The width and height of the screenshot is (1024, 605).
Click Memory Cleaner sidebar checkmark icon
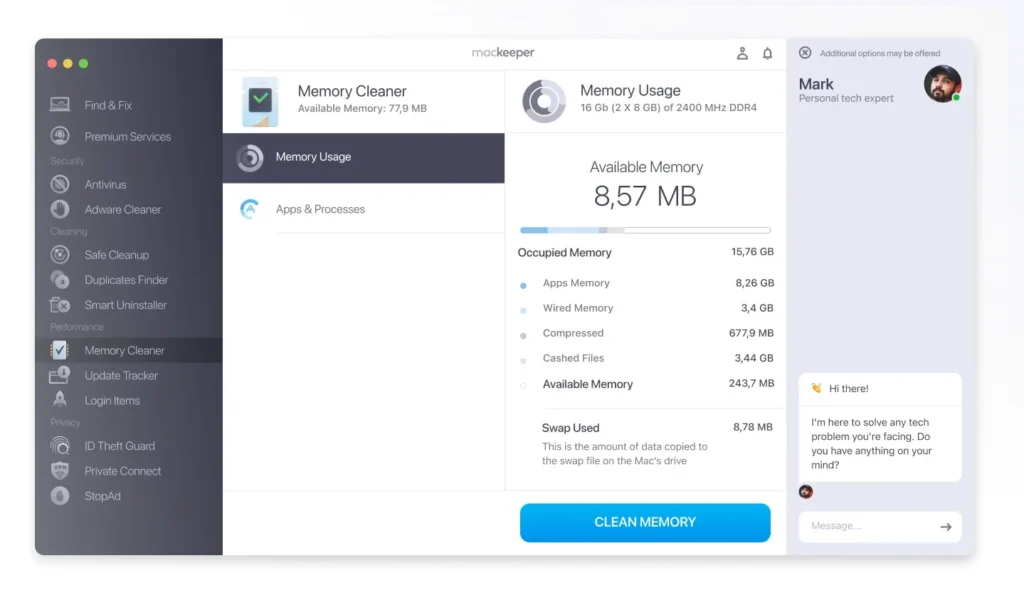coord(59,350)
